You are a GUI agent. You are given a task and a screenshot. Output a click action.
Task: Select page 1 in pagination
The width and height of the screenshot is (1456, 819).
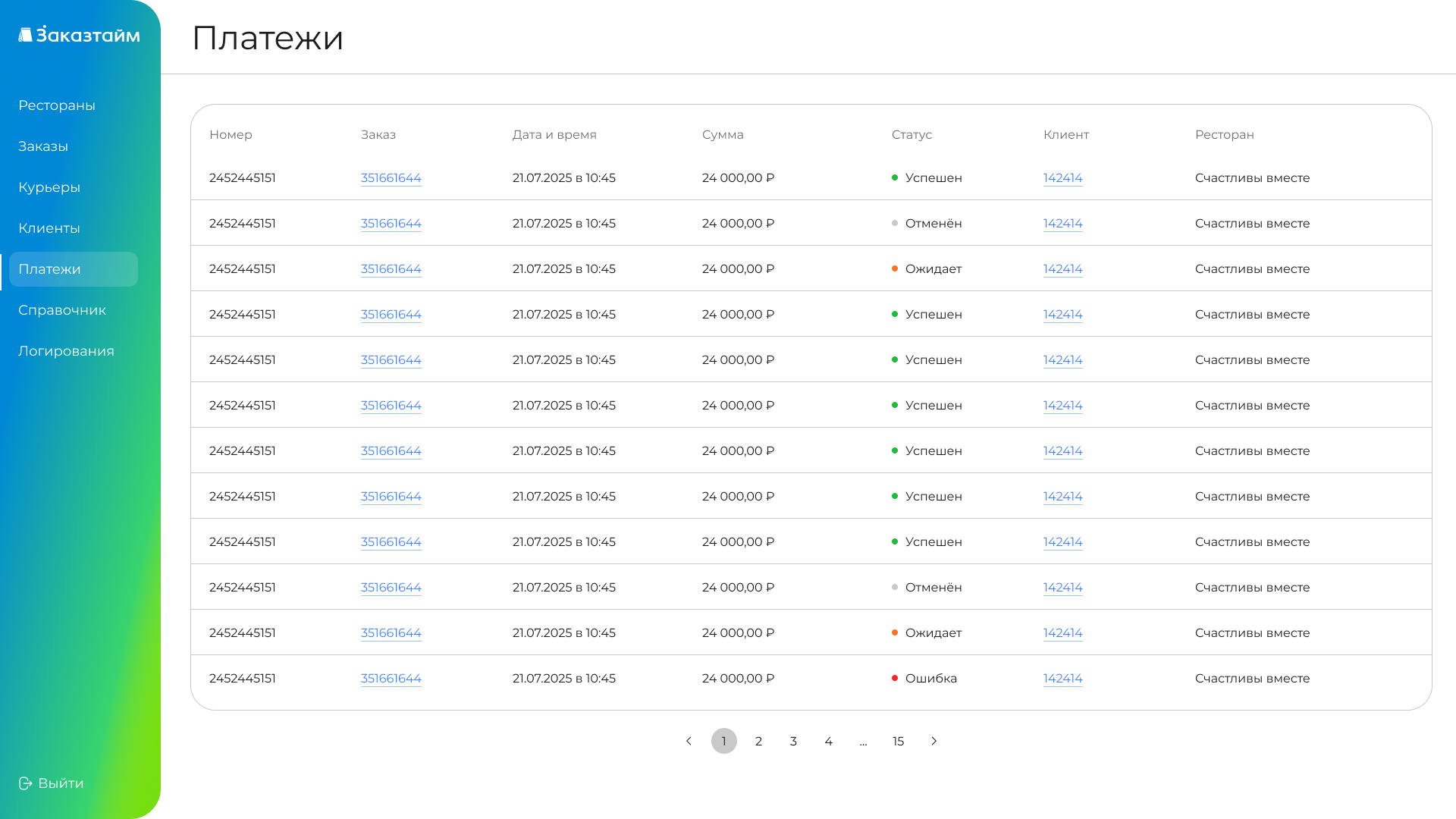723,741
